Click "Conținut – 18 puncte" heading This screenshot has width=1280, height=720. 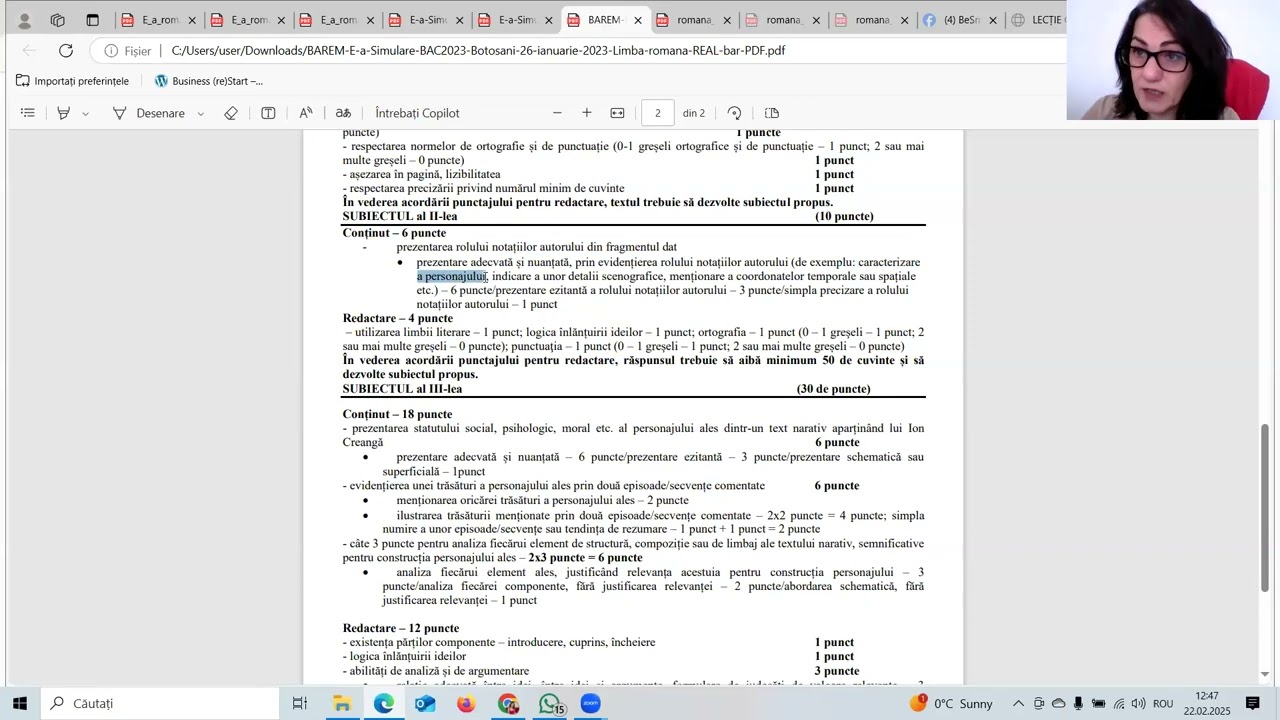click(397, 414)
